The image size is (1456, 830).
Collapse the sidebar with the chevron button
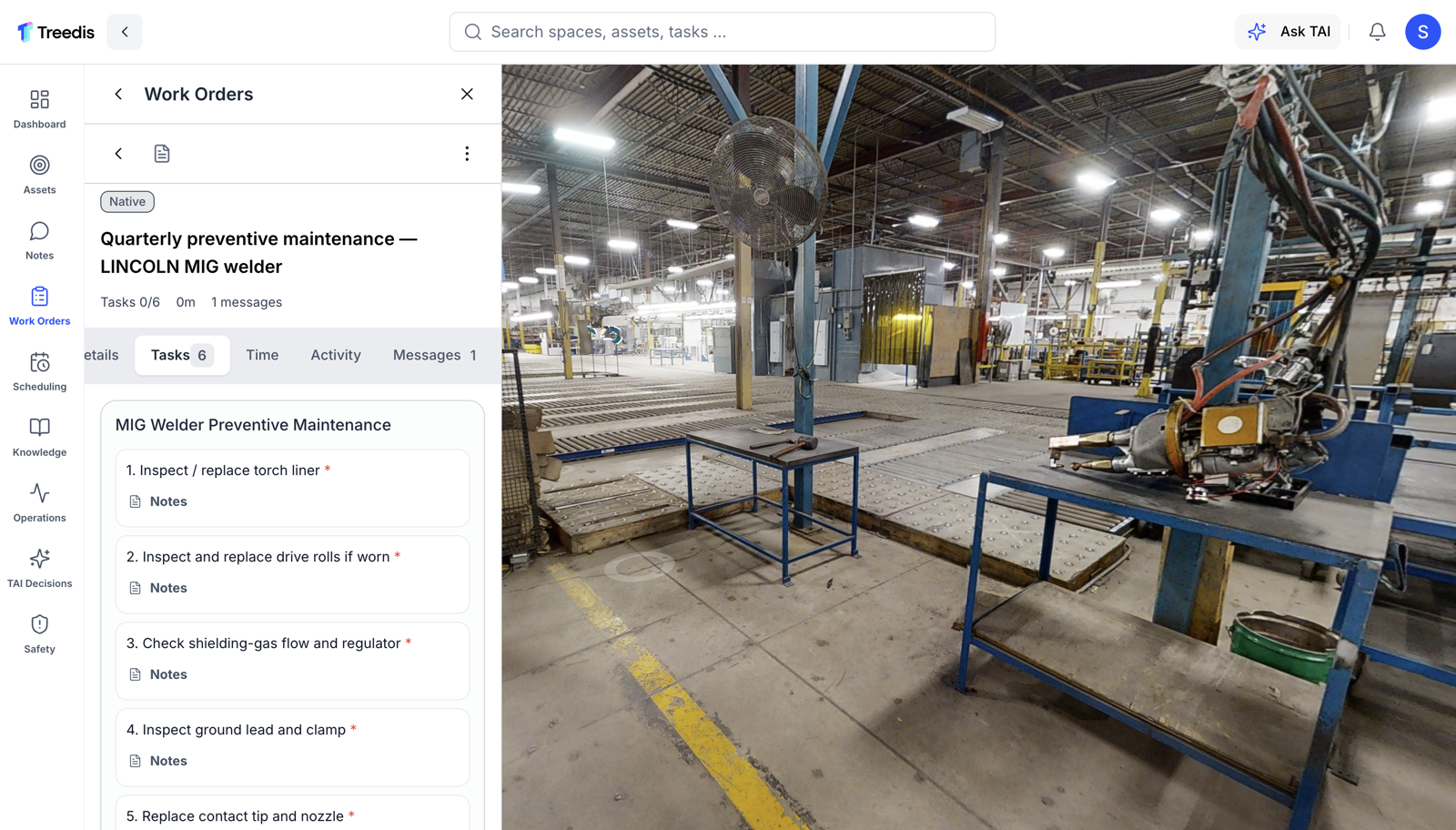[125, 32]
